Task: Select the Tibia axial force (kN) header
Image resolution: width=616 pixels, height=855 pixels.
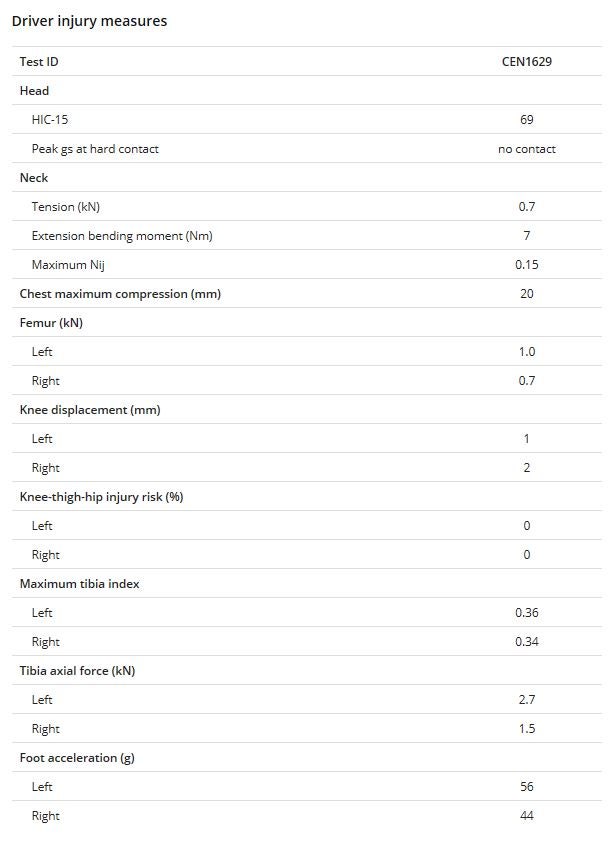Action: point(77,671)
